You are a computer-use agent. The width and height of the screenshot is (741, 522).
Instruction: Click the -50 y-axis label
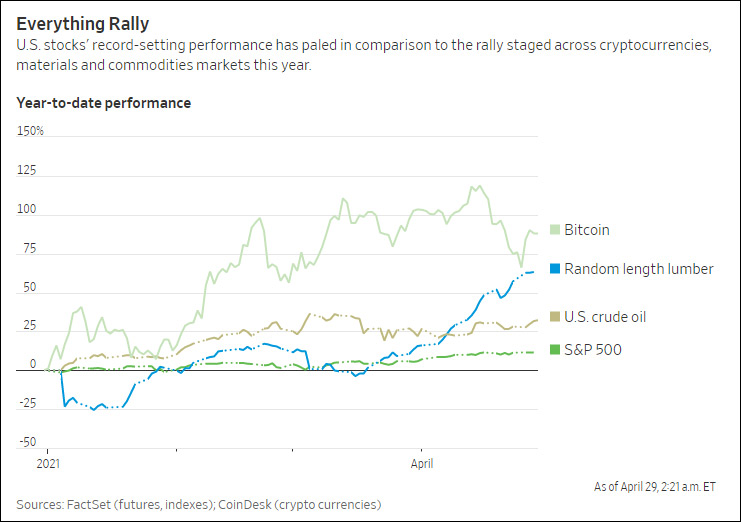tap(27, 442)
